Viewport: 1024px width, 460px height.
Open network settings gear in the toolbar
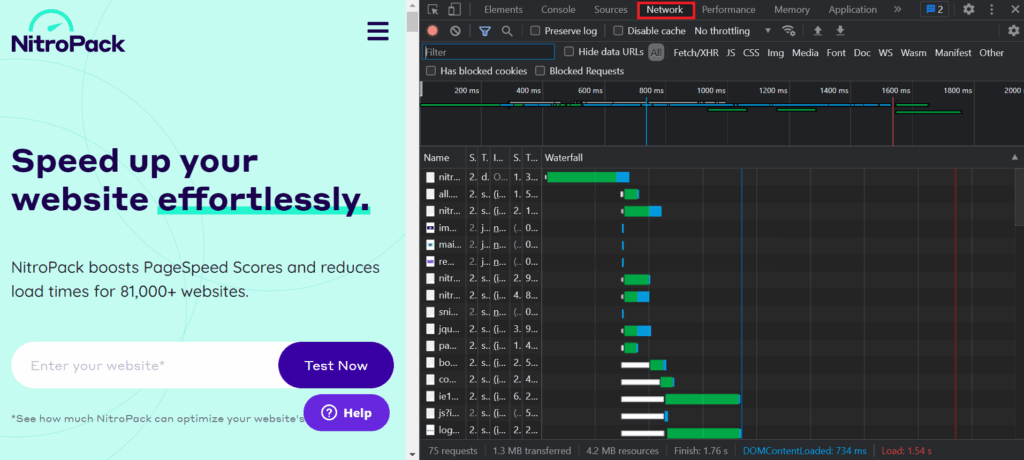(x=1013, y=31)
